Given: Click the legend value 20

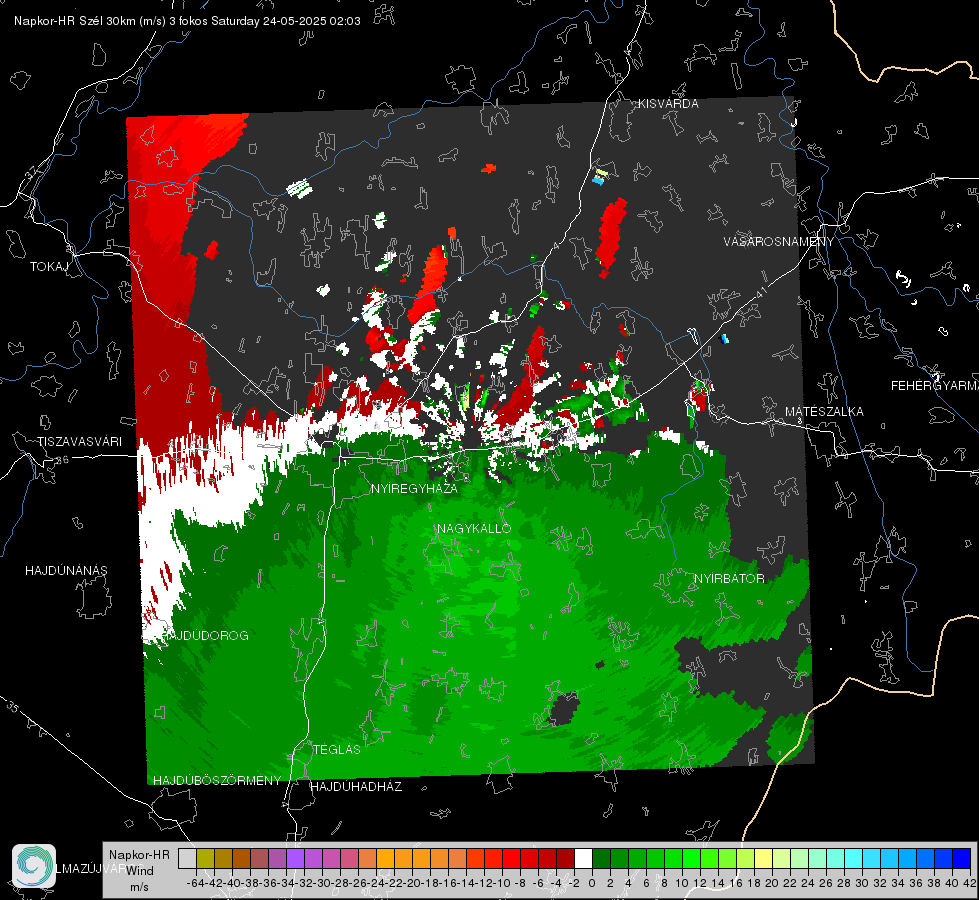Looking at the screenshot, I should click(x=772, y=883).
